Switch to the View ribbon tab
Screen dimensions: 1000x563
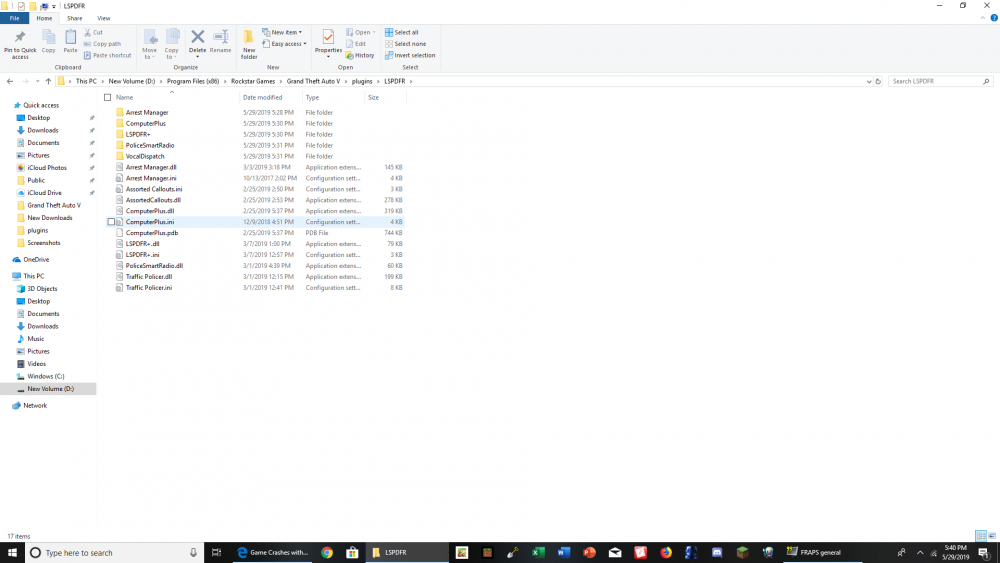click(103, 18)
